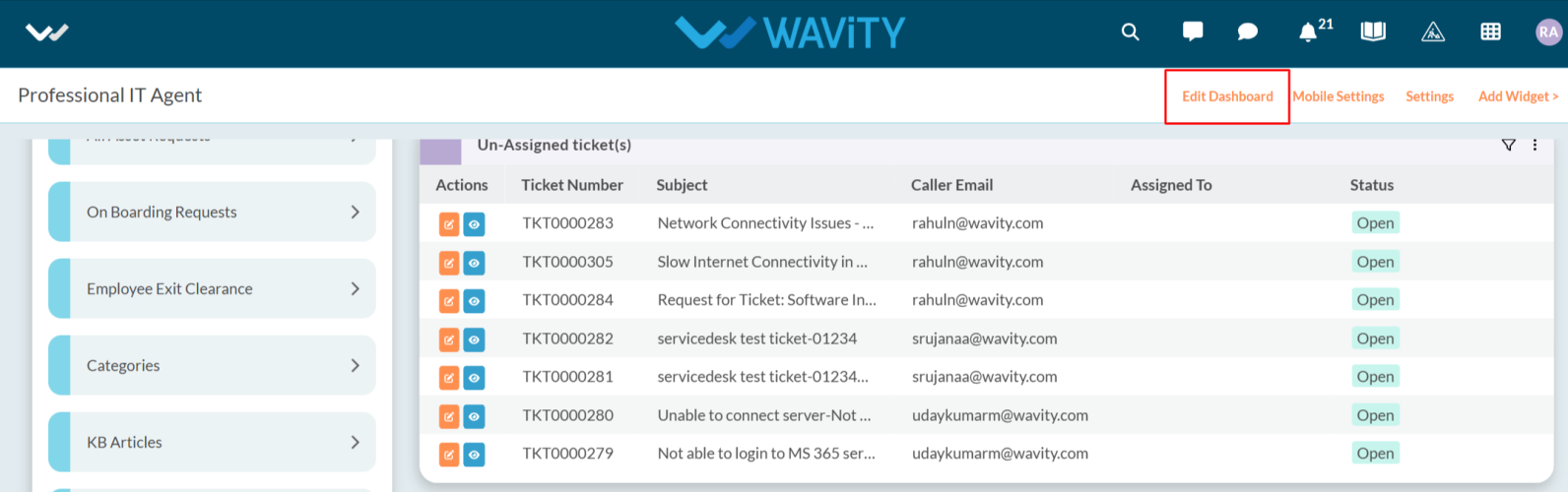View ticket TKT0000280 with eye icon

click(x=474, y=416)
